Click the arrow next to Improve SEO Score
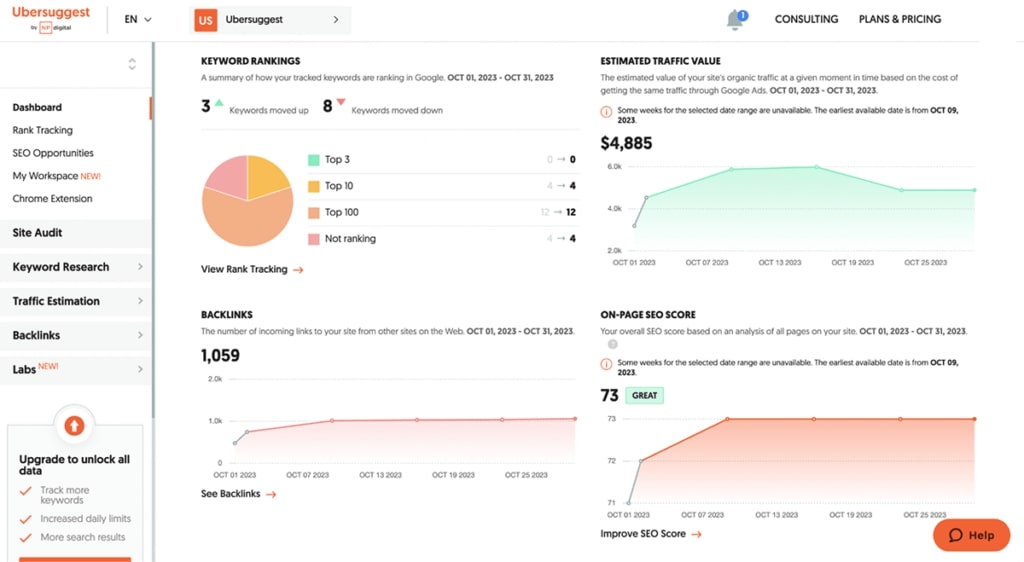This screenshot has width=1024, height=562. coord(697,534)
